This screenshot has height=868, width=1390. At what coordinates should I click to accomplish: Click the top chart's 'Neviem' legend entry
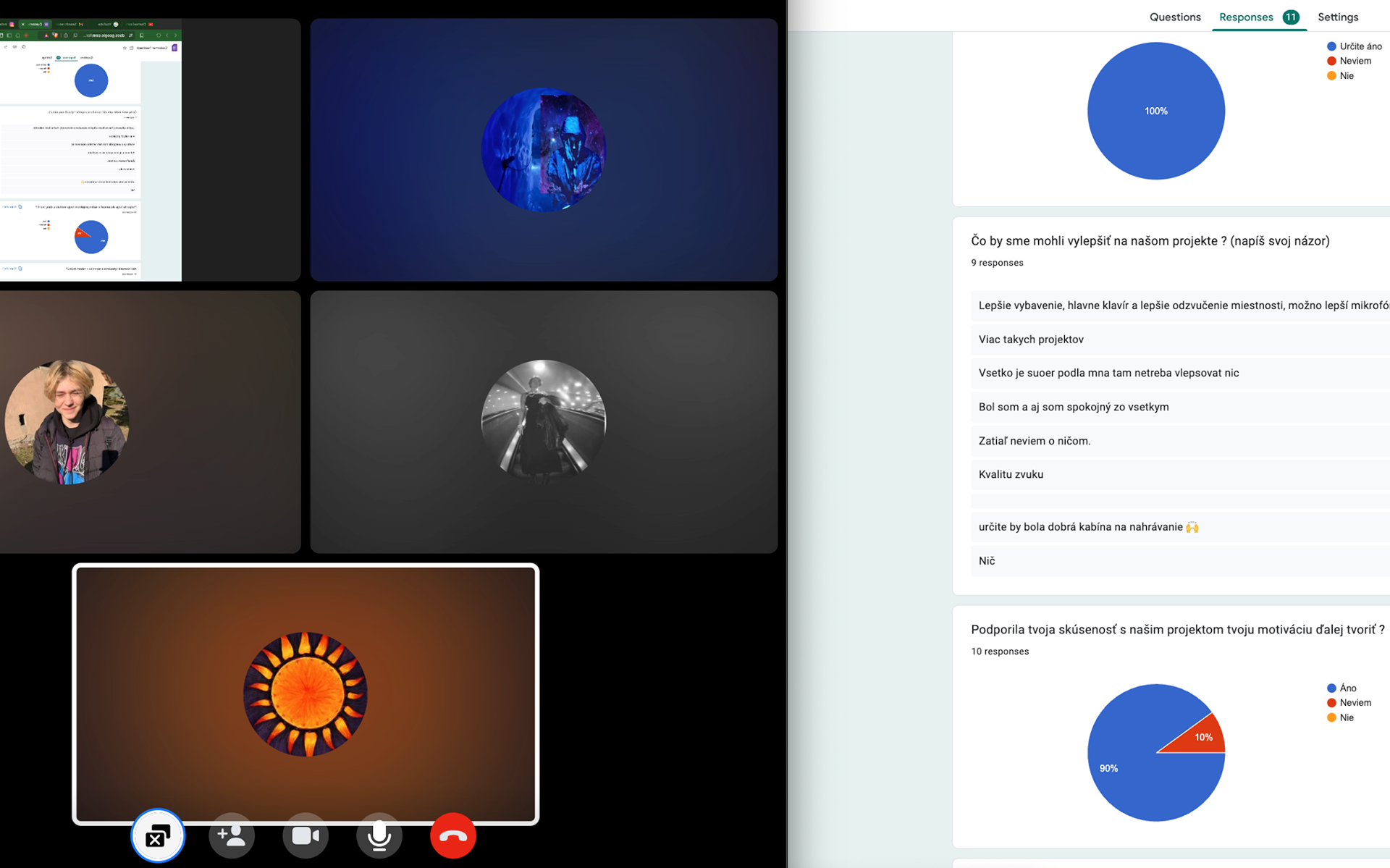(x=1349, y=61)
